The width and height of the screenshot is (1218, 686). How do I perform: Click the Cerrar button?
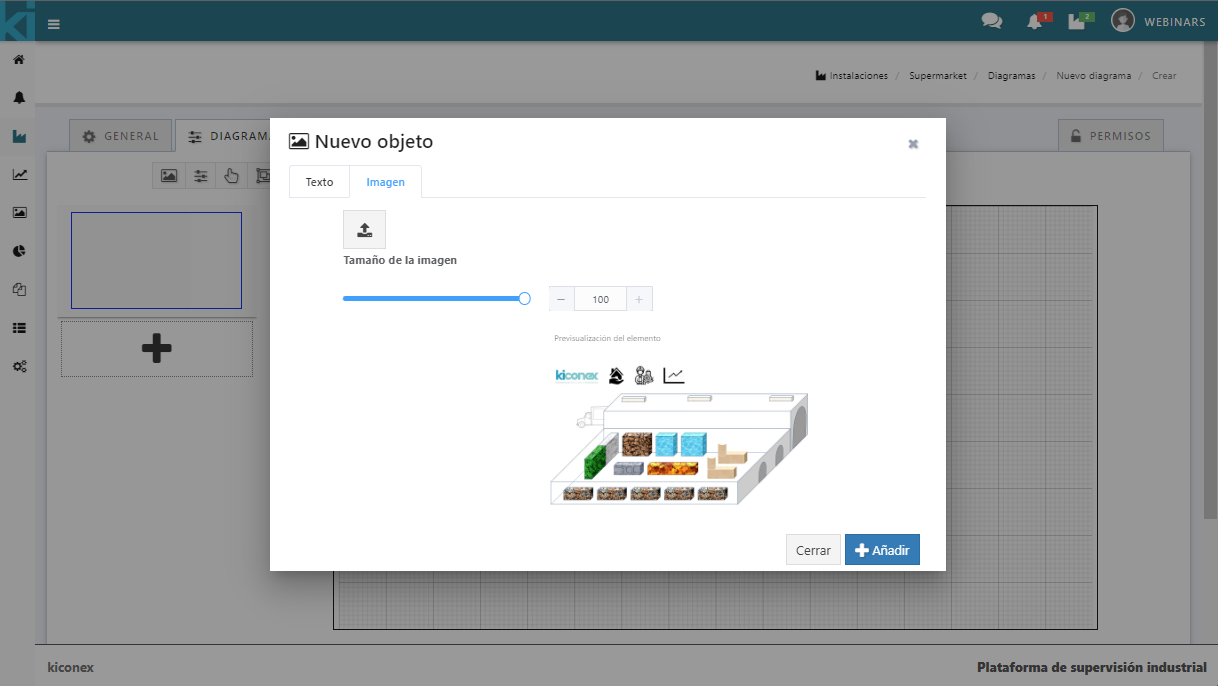point(813,550)
